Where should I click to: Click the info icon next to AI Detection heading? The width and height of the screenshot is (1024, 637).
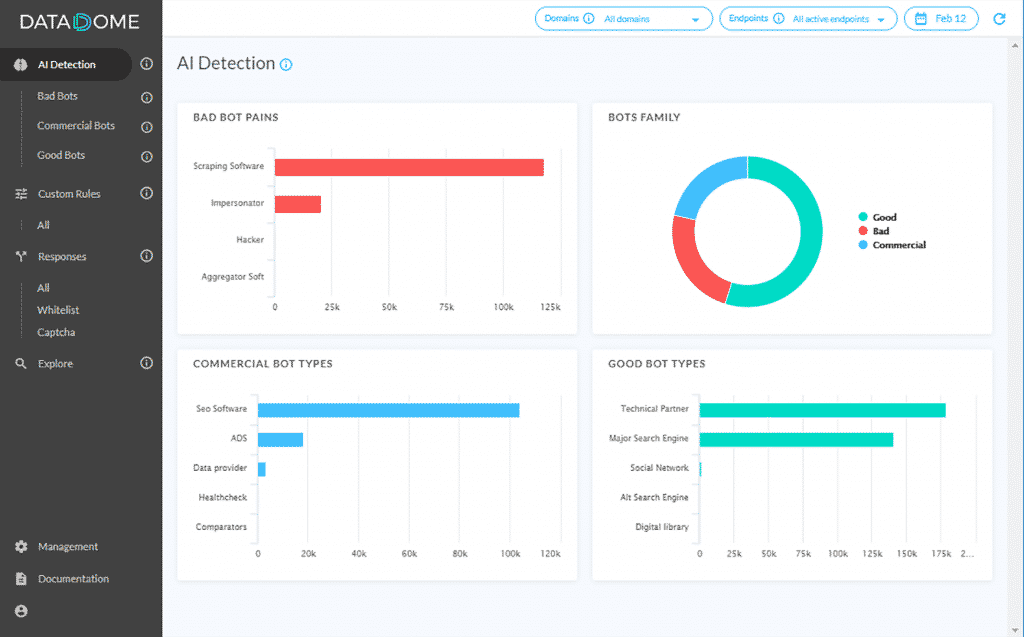[285, 63]
